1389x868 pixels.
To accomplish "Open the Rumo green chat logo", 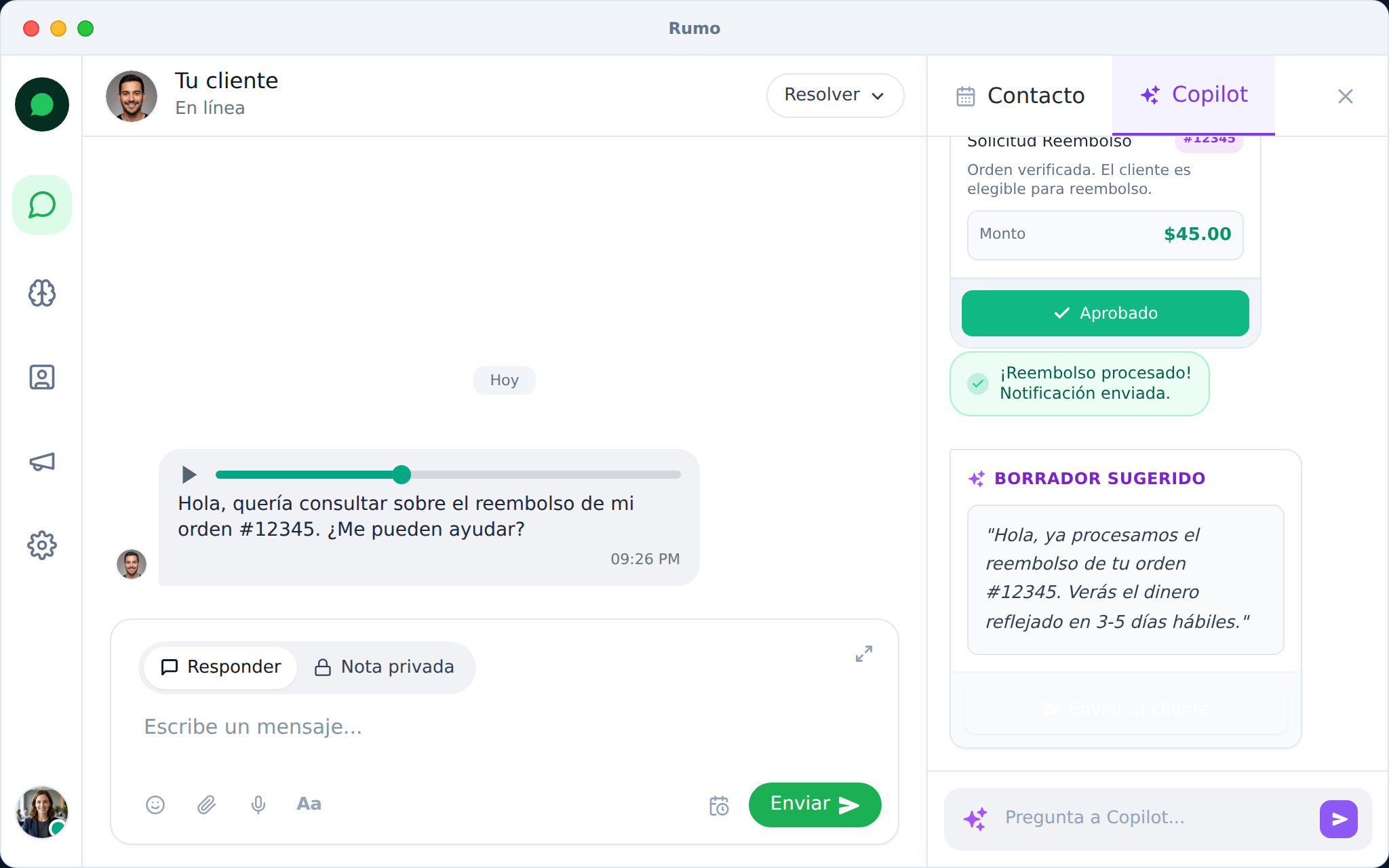I will (x=42, y=104).
